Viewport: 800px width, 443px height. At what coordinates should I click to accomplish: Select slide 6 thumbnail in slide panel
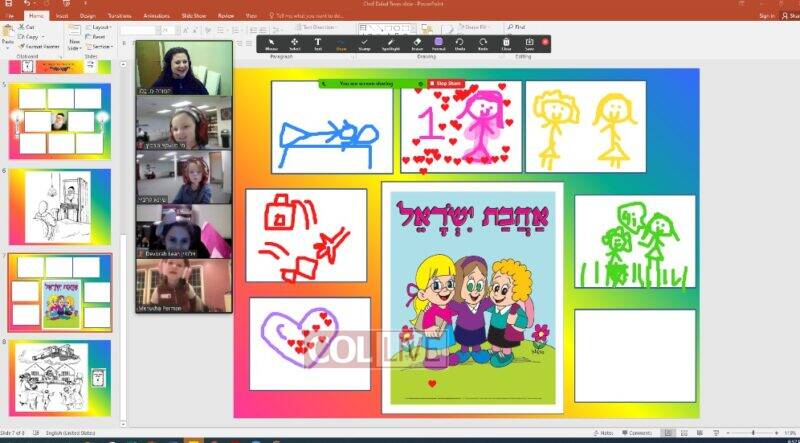60,206
